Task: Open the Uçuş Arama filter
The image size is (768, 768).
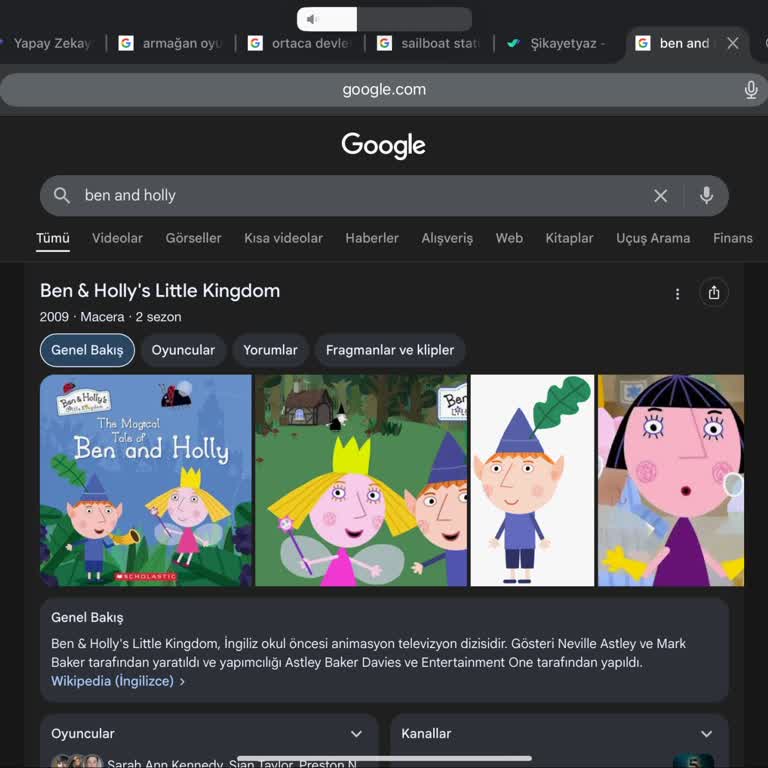Action: click(653, 239)
